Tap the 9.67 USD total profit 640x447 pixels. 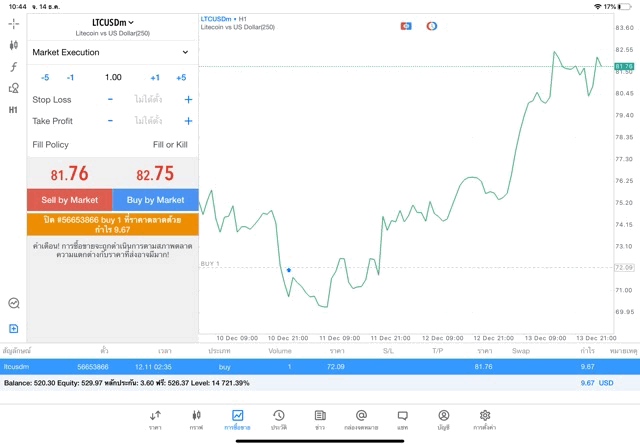coord(597,383)
